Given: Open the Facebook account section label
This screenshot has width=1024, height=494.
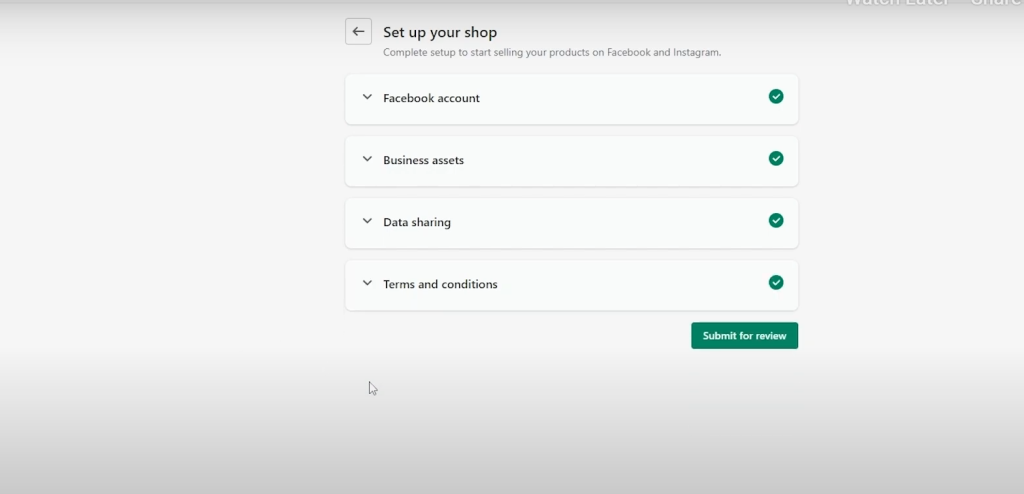Looking at the screenshot, I should tap(431, 98).
